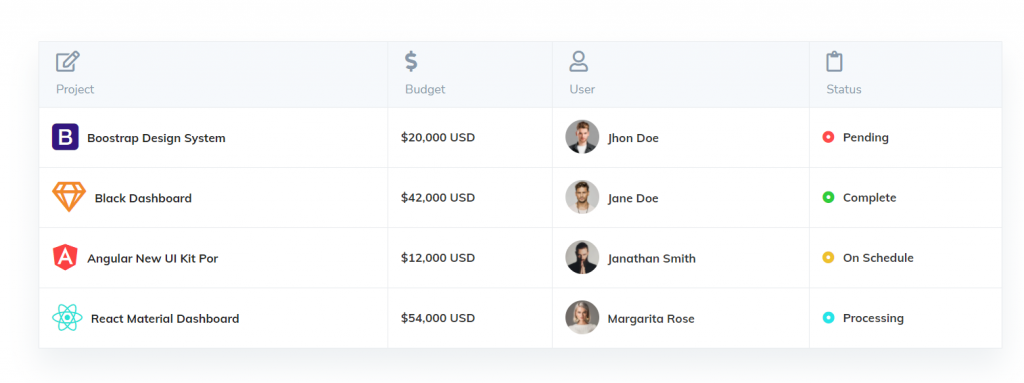Select Jane Doe's avatar photo
Image resolution: width=1024 pixels, height=383 pixels.
[x=582, y=197]
